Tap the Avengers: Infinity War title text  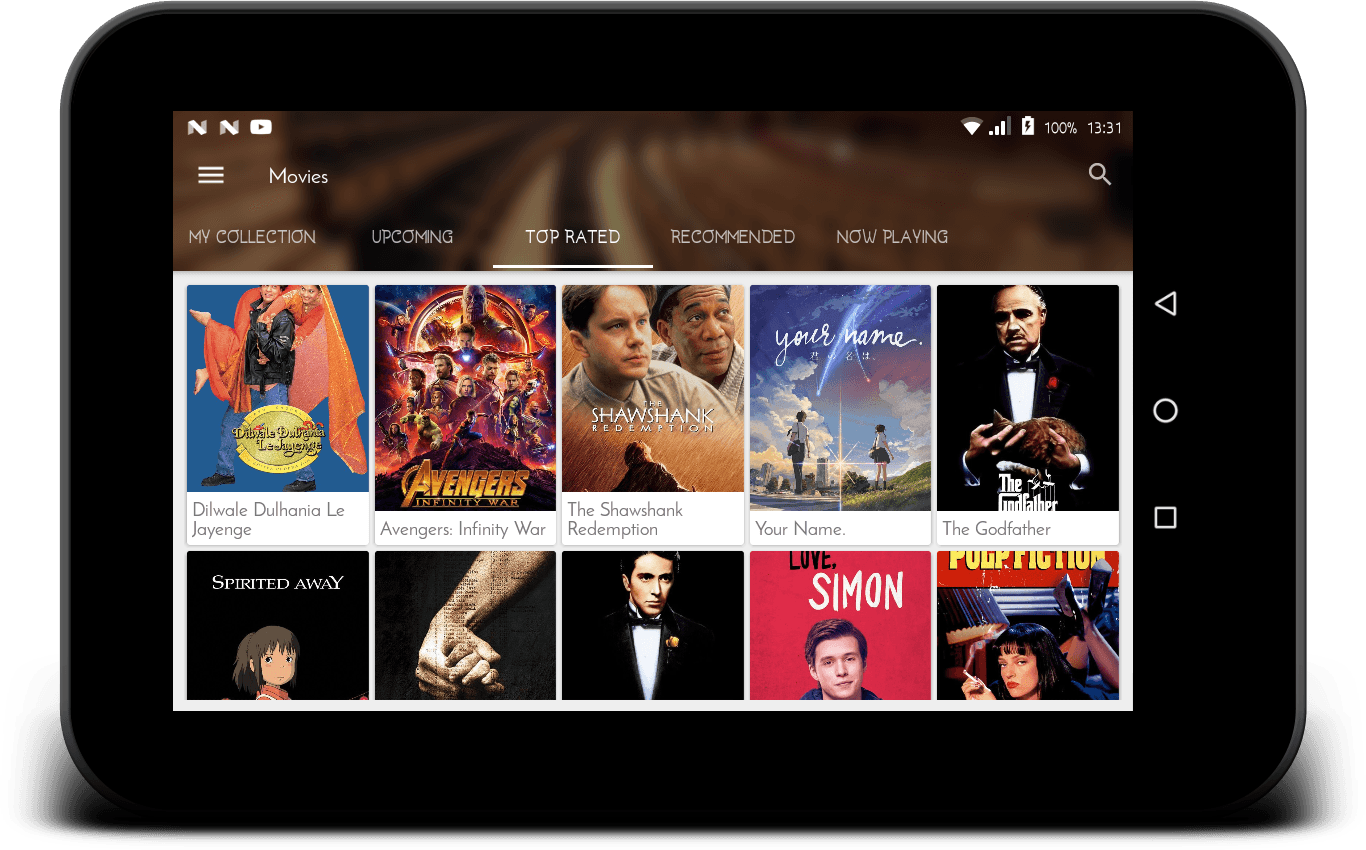tap(464, 529)
